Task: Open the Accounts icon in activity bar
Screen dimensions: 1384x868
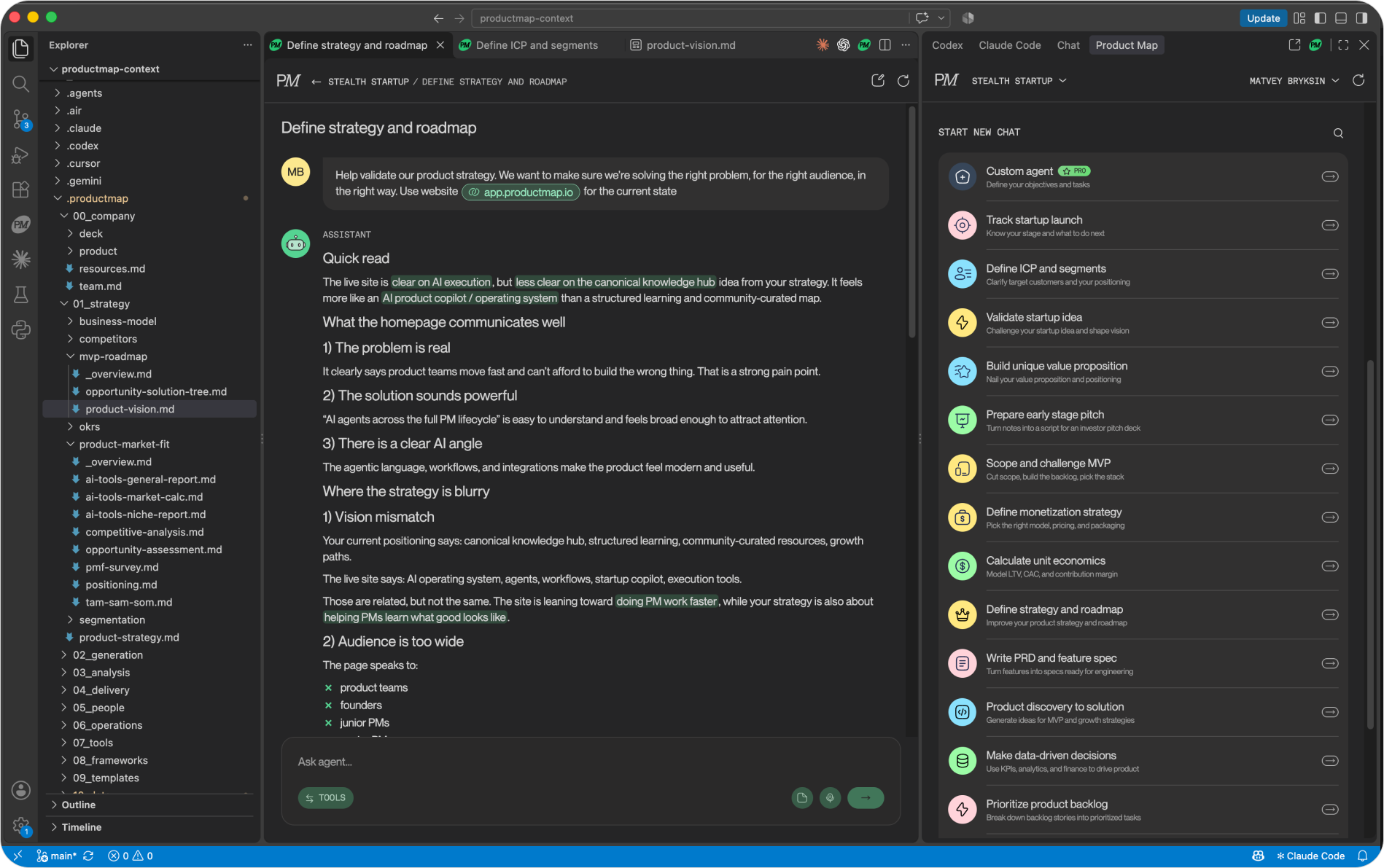Action: click(20, 790)
